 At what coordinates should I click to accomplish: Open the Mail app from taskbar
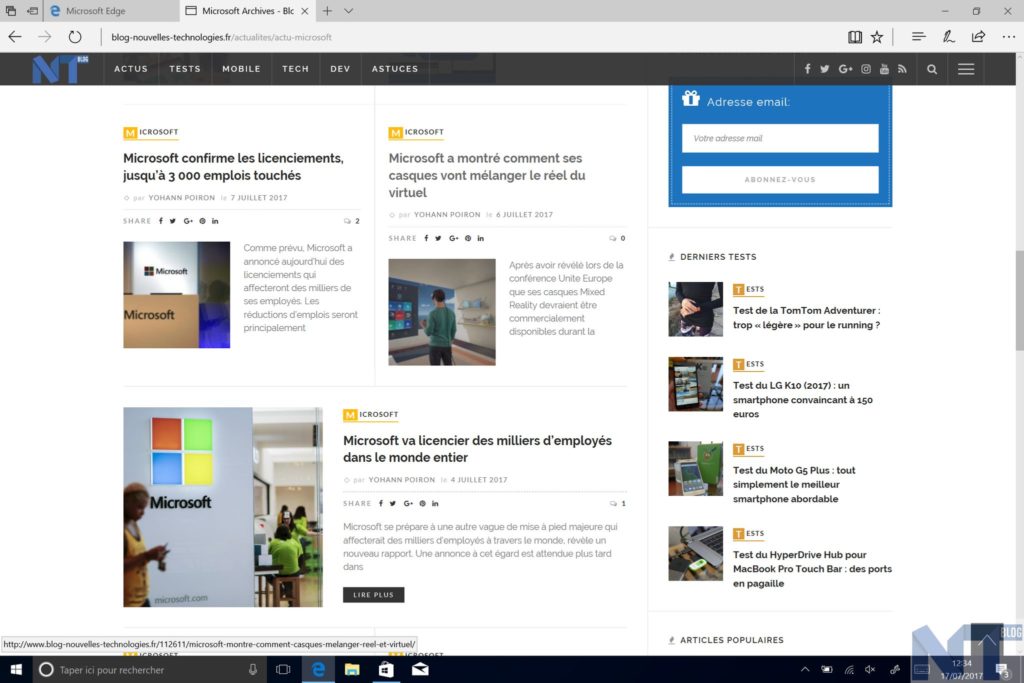click(x=420, y=669)
